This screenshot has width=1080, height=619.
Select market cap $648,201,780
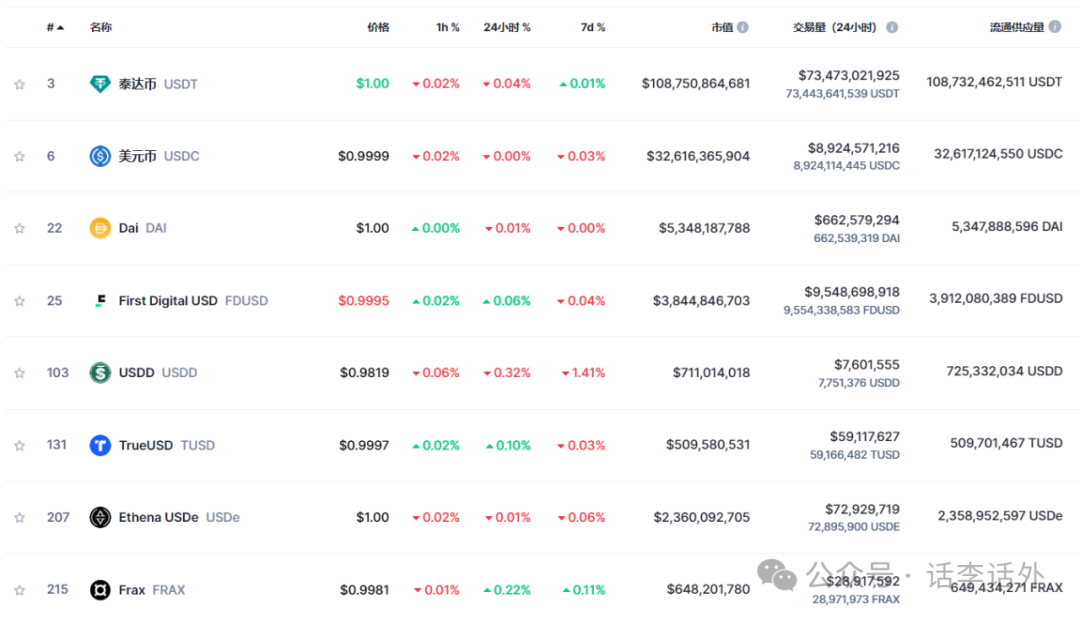[x=708, y=589]
